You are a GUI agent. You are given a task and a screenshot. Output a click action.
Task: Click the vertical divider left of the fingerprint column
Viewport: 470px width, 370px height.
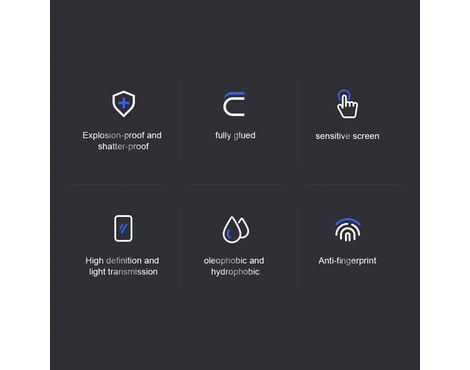coord(298,248)
